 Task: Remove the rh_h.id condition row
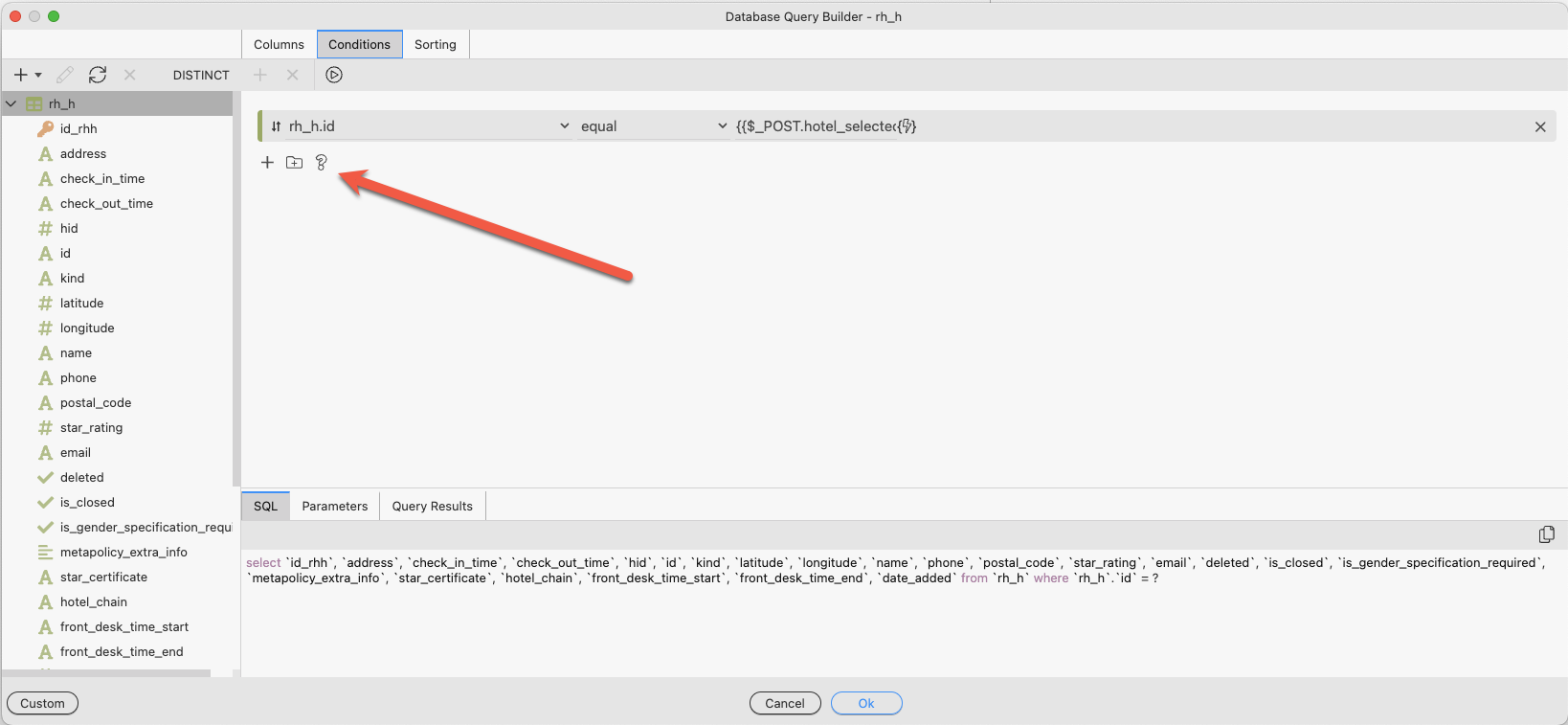point(1540,126)
